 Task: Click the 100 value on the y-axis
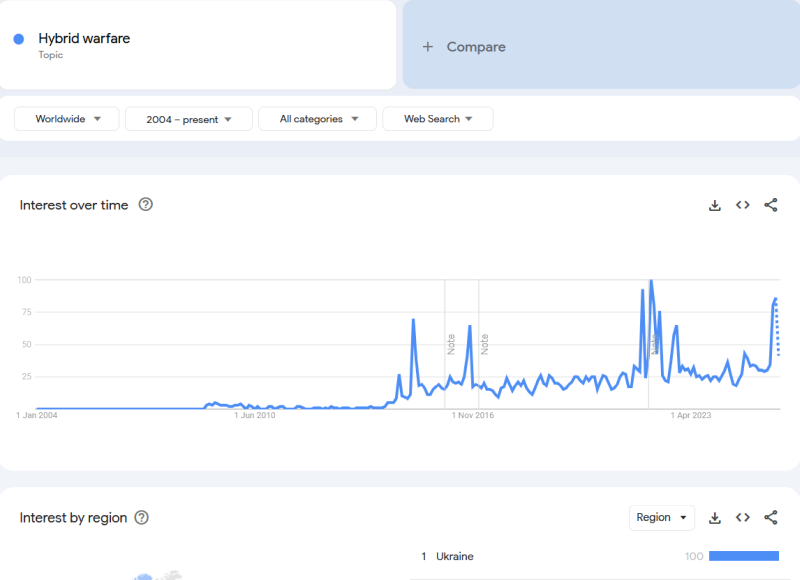point(24,280)
